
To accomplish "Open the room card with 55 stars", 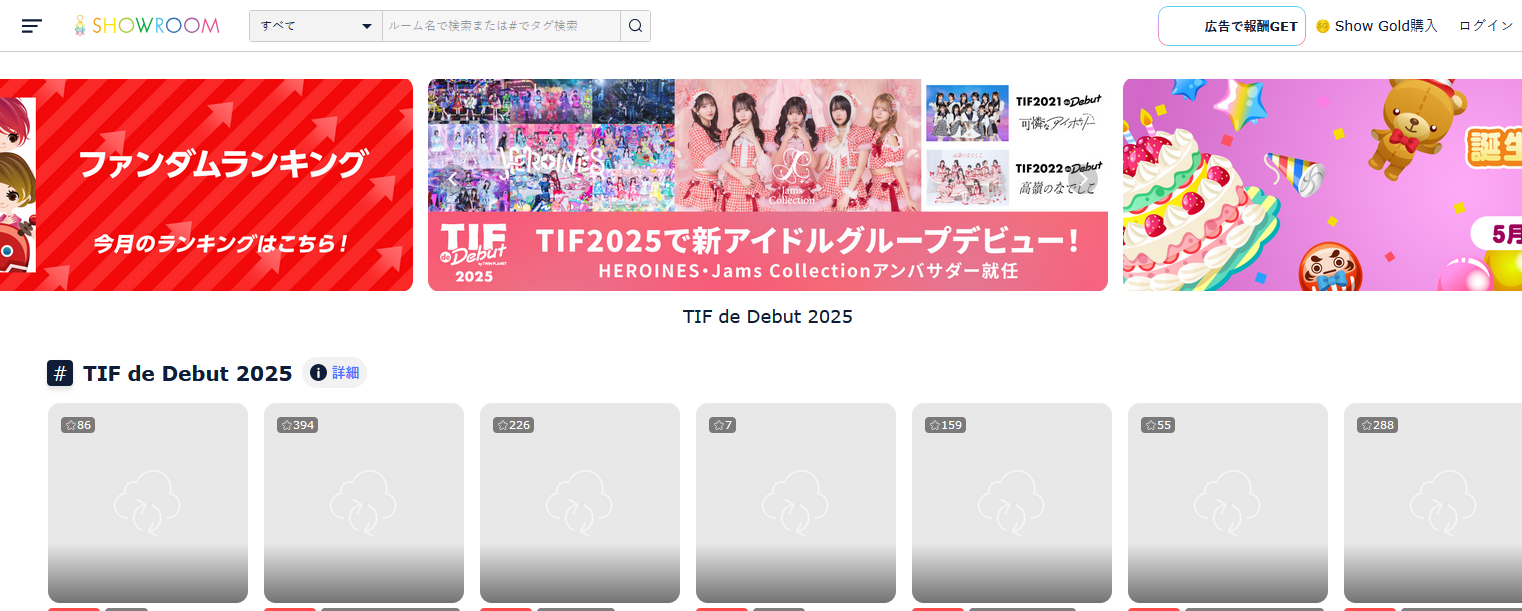I will (1228, 503).
